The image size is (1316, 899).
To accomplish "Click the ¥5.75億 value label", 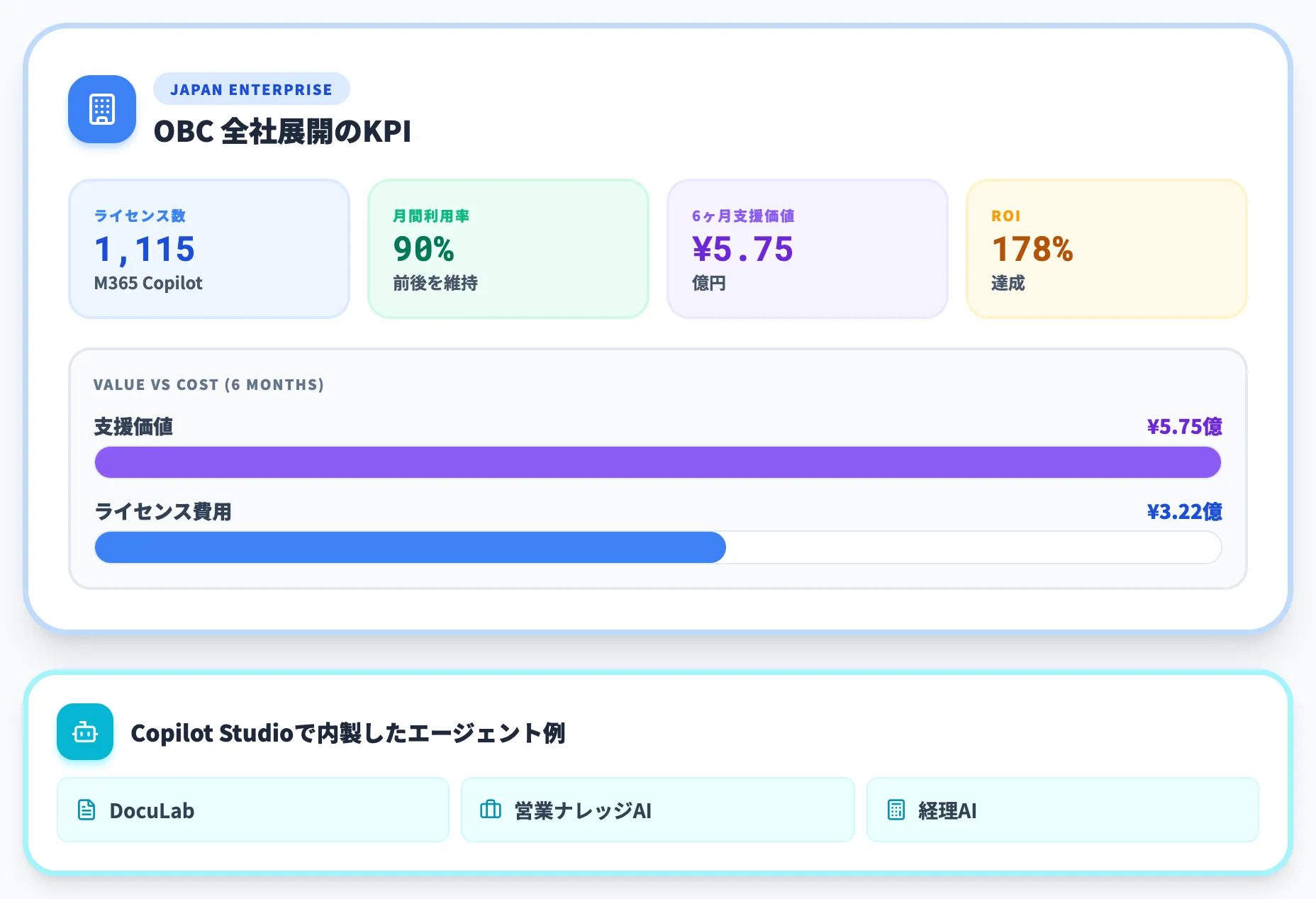I will [x=1185, y=427].
